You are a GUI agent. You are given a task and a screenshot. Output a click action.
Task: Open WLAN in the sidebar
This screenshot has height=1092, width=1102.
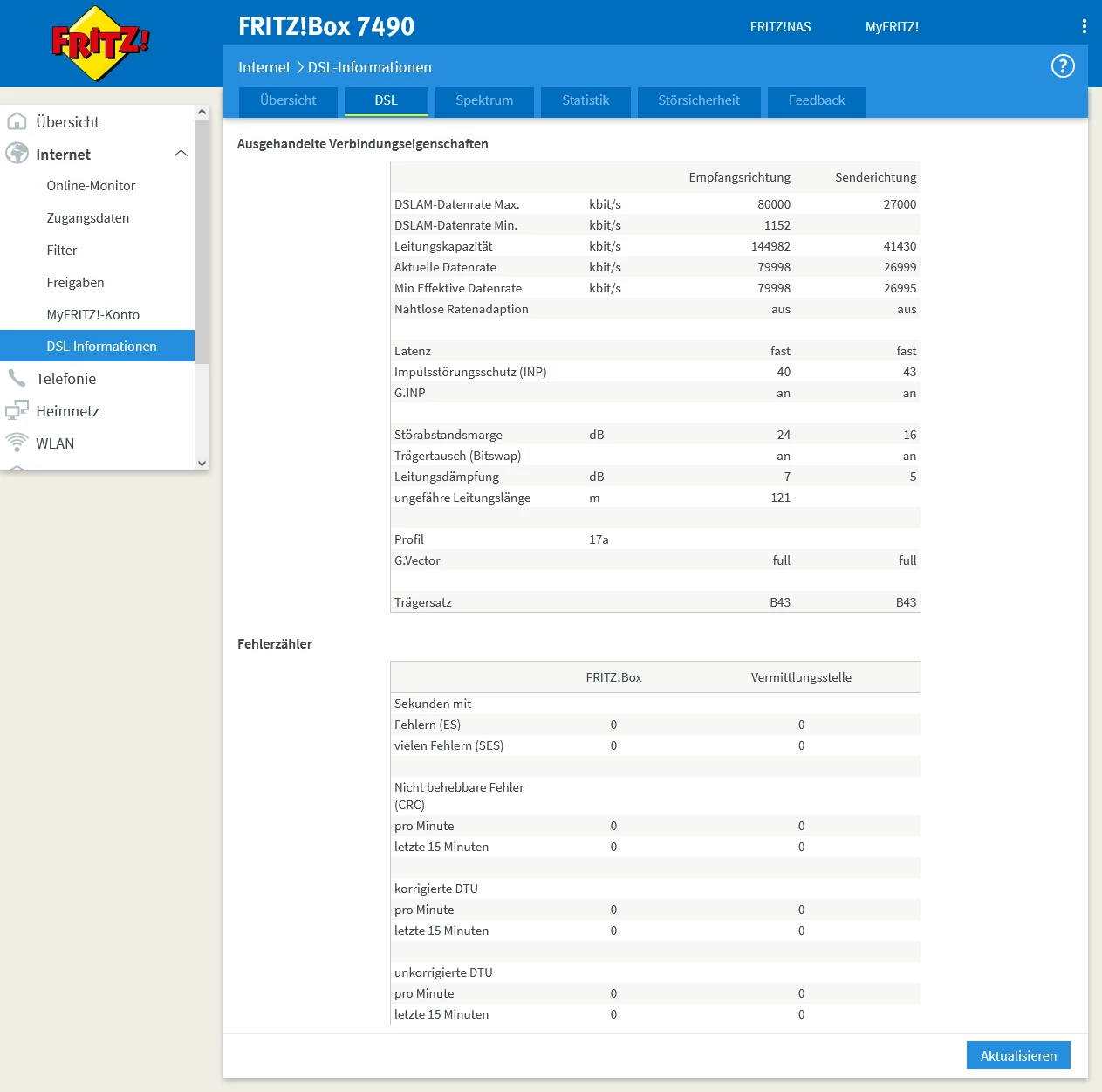tap(55, 443)
